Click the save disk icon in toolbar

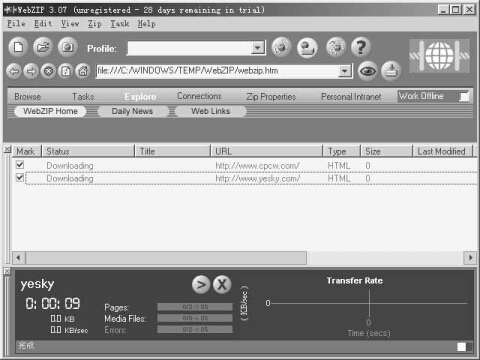(68, 47)
